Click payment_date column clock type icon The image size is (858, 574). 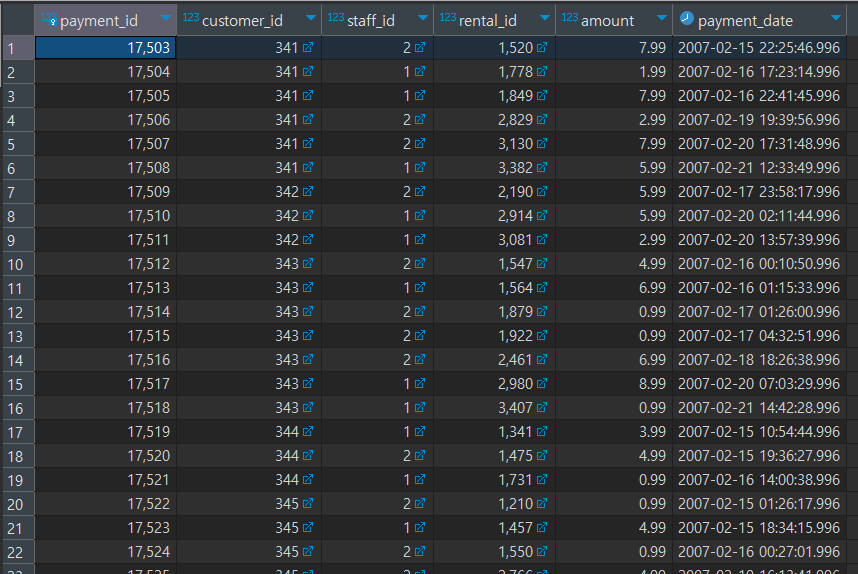[686, 19]
